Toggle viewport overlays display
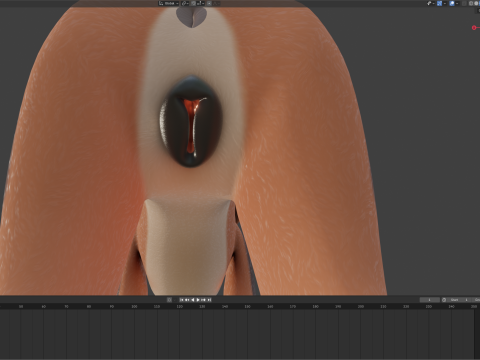480x360 pixels. tap(452, 3)
